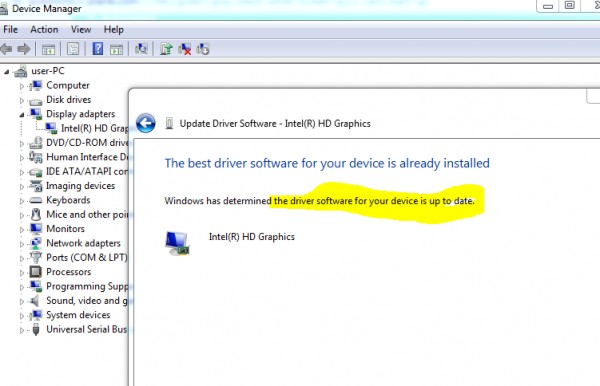This screenshot has width=600, height=386.
Task: Select the Computer tree label
Action: coord(68,85)
